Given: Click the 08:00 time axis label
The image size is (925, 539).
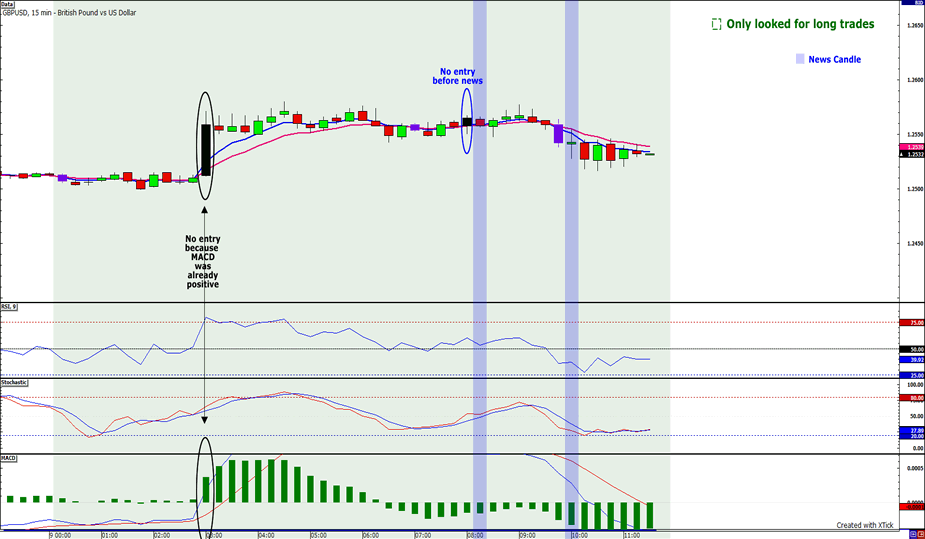Looking at the screenshot, I should (x=475, y=535).
